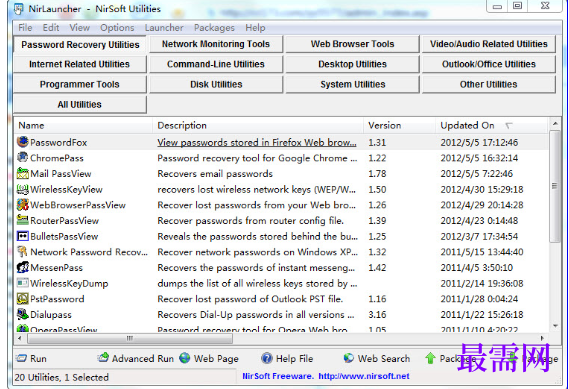Click the vertical scrollbar down arrow
This screenshot has width=569, height=389.
tap(555, 326)
